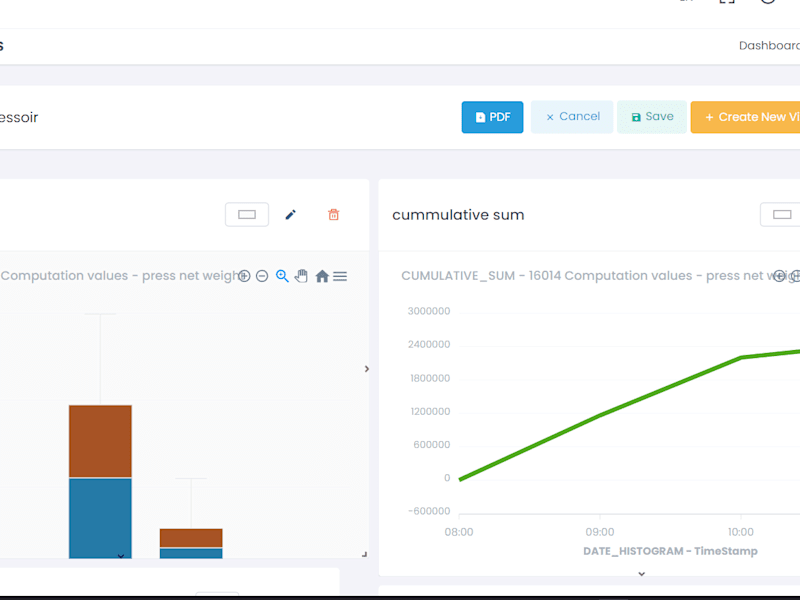Save the dashboard

point(652,117)
